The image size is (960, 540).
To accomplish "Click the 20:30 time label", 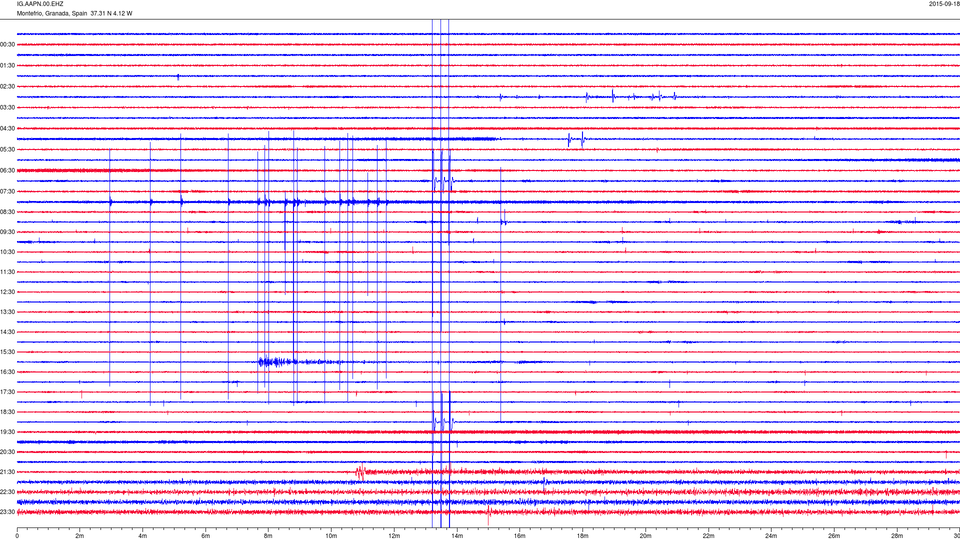I will (x=7, y=452).
